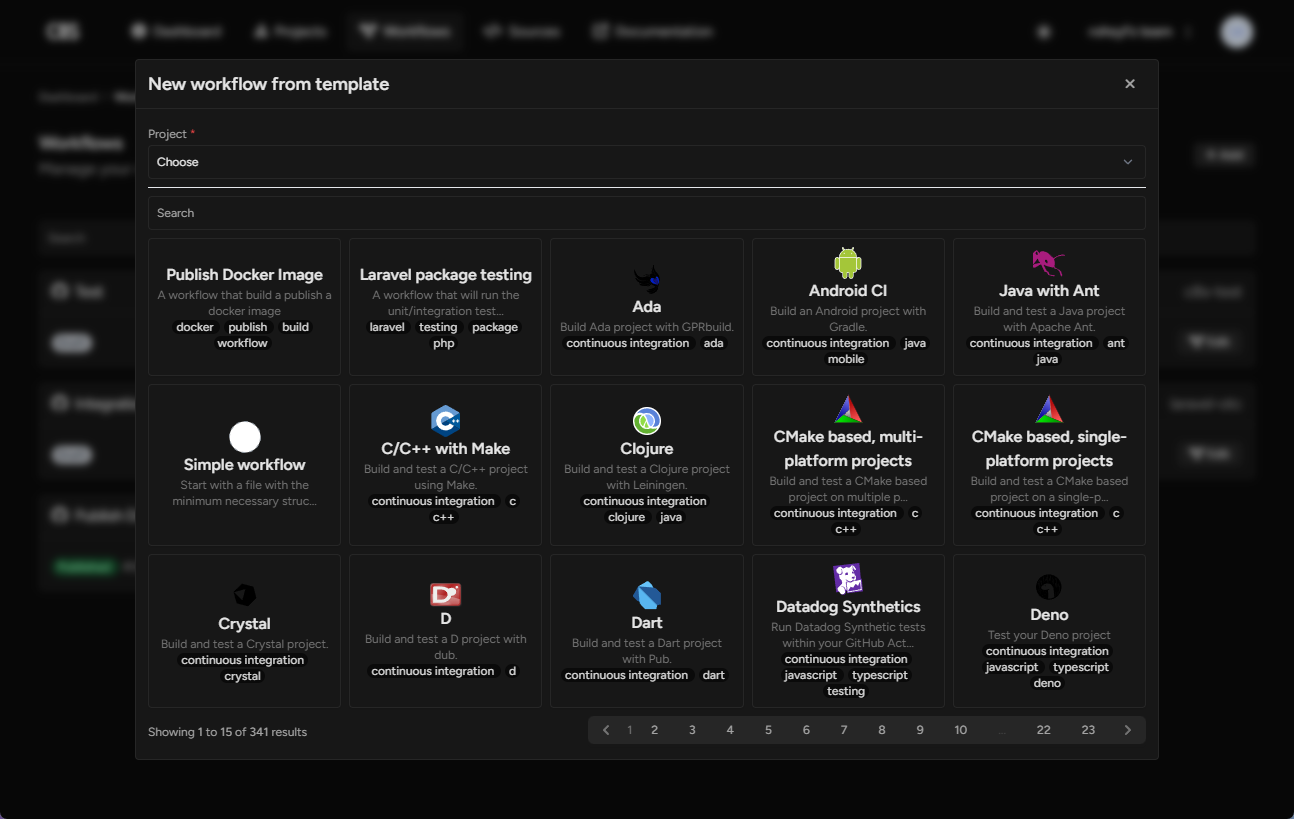
Task: Click the Deno logo icon
Action: pos(1049,587)
